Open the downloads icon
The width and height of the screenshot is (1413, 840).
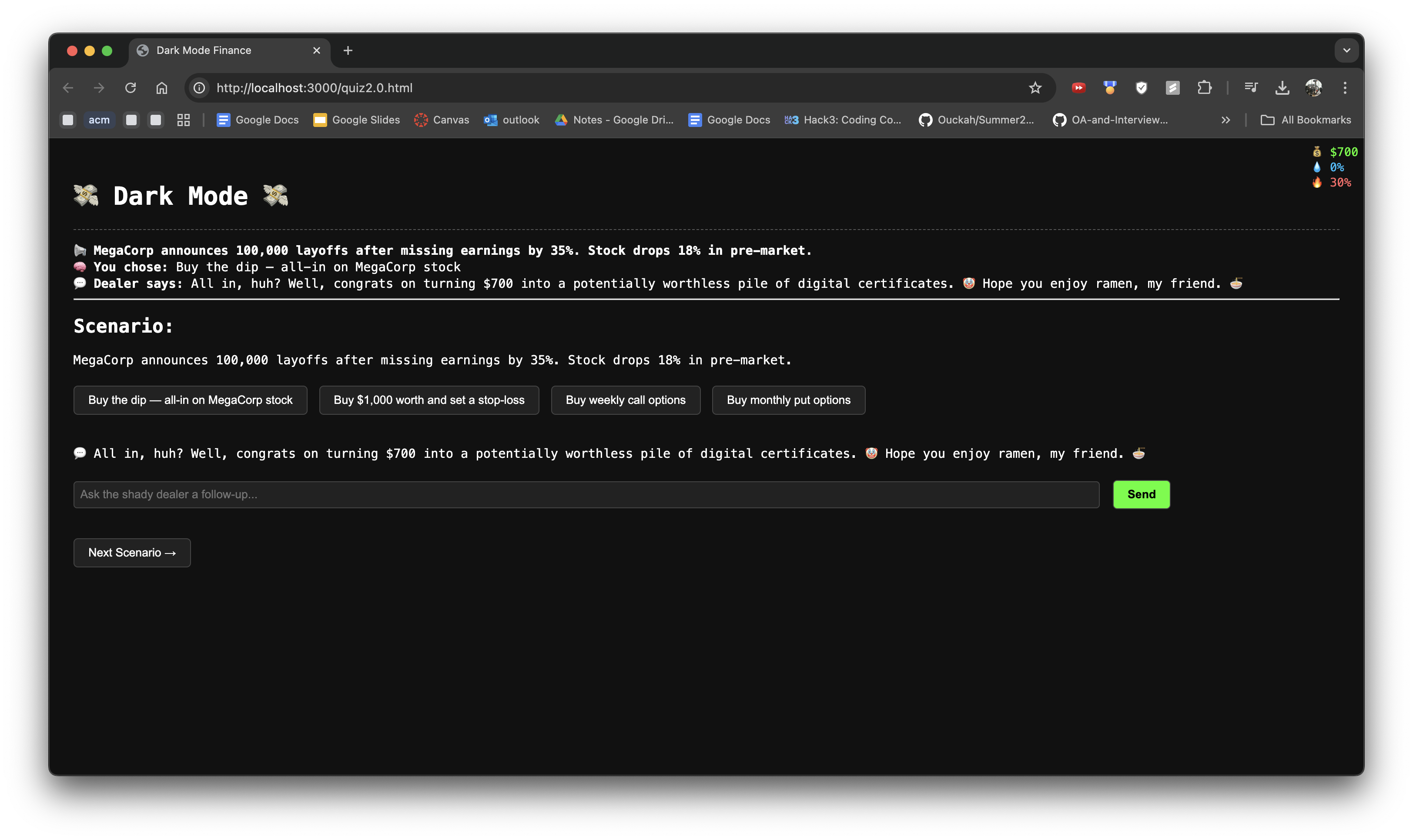click(1282, 88)
